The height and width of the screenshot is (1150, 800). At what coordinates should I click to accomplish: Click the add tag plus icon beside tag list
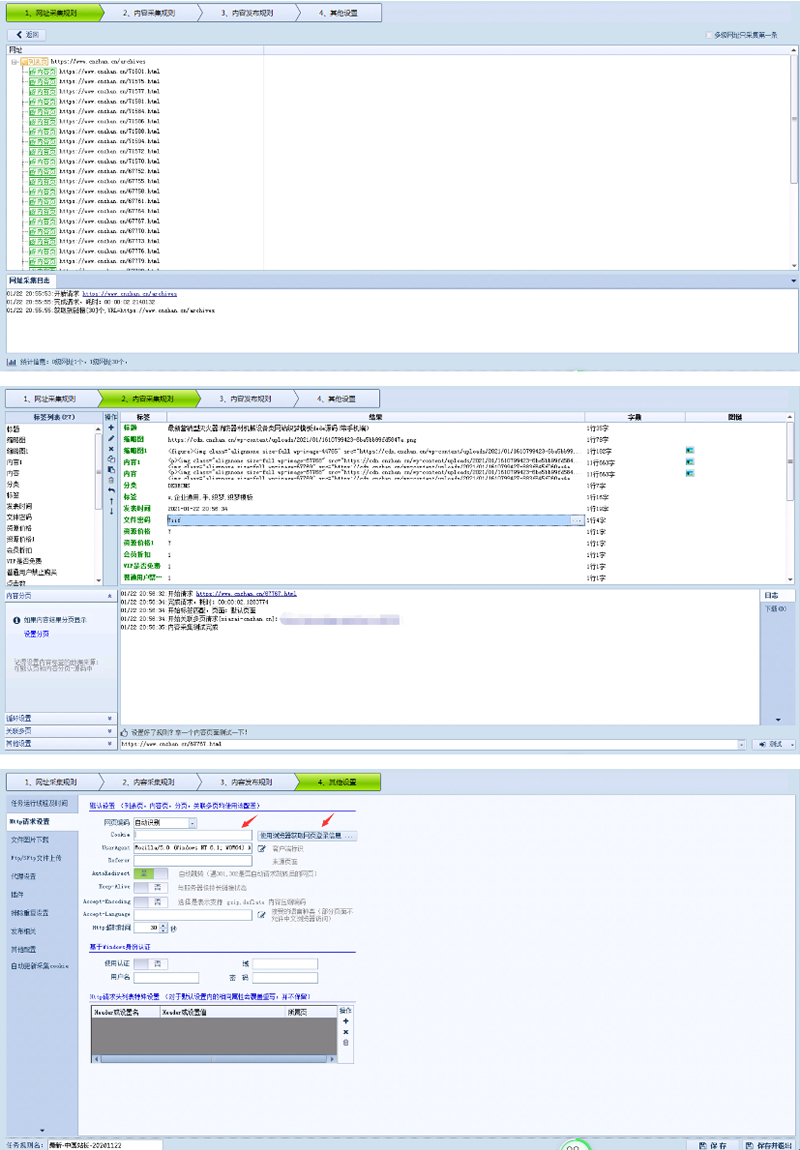[x=111, y=427]
